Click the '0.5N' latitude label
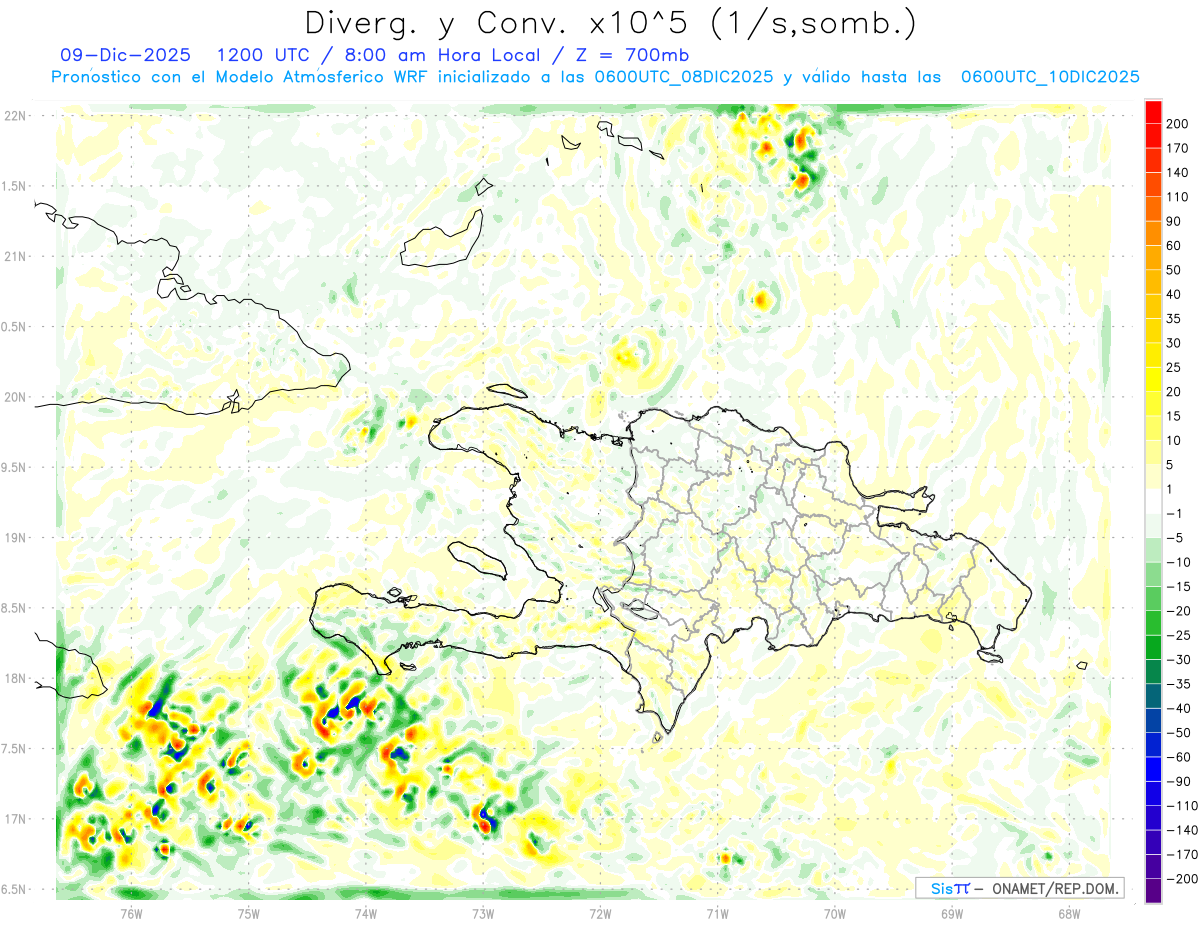Viewport: 1200px width, 927px height. (15, 327)
